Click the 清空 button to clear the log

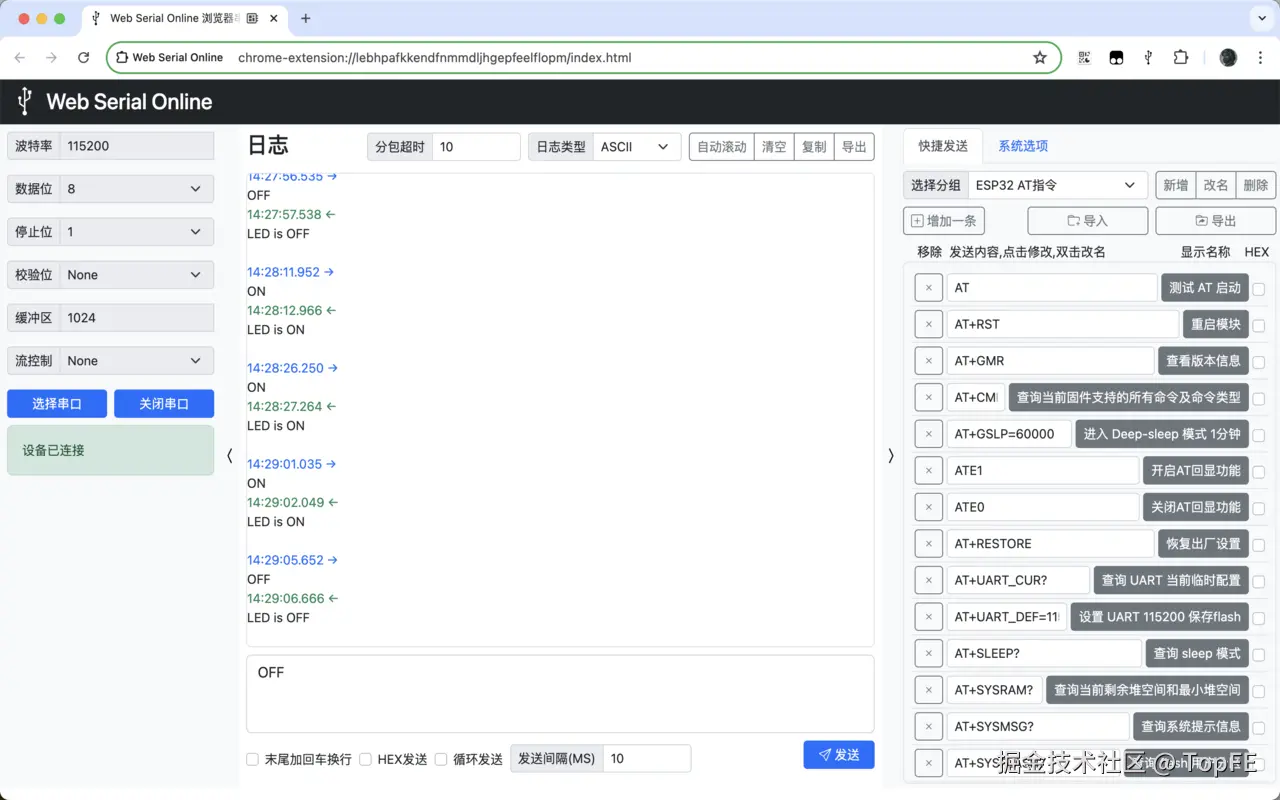773,147
